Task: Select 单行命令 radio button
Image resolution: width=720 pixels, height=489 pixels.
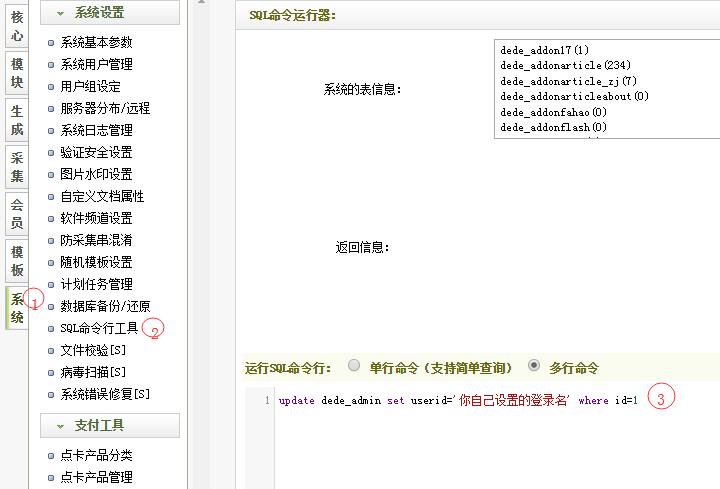Action: (354, 367)
